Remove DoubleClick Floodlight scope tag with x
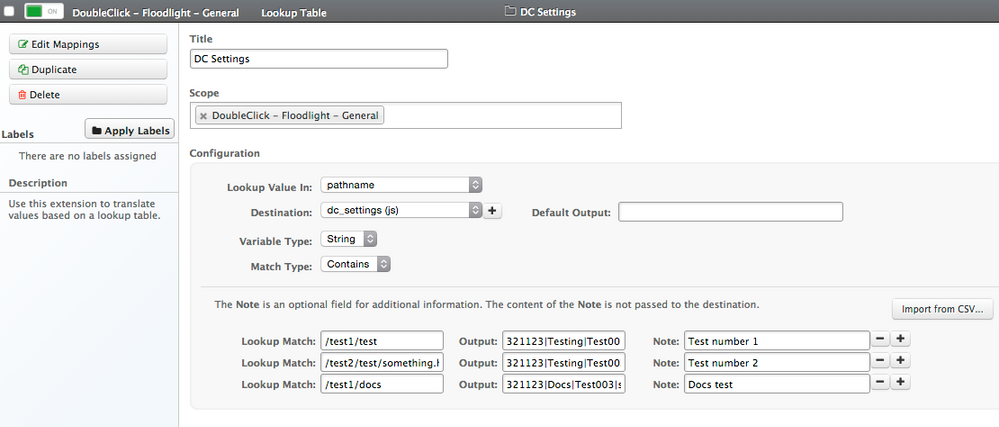The height and width of the screenshot is (427, 999). (203, 116)
